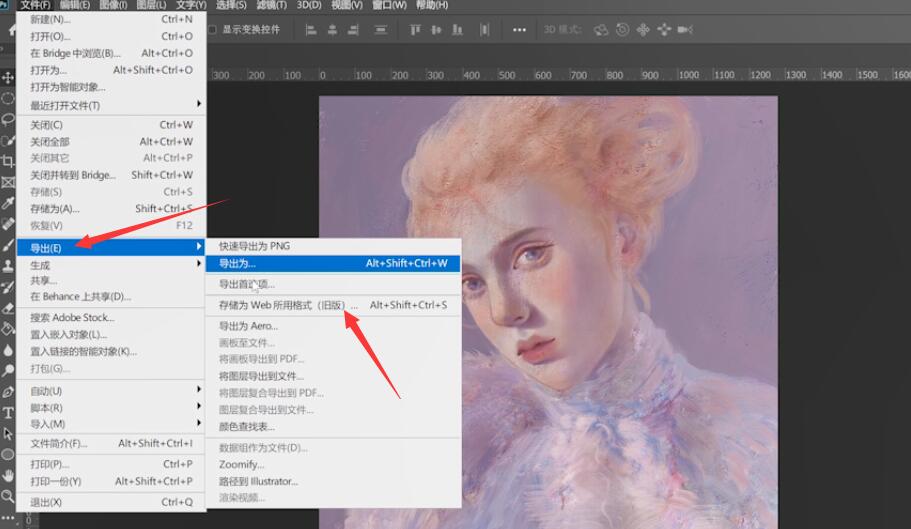
Task: Choose 颜色查找表...
Action: pos(333,427)
